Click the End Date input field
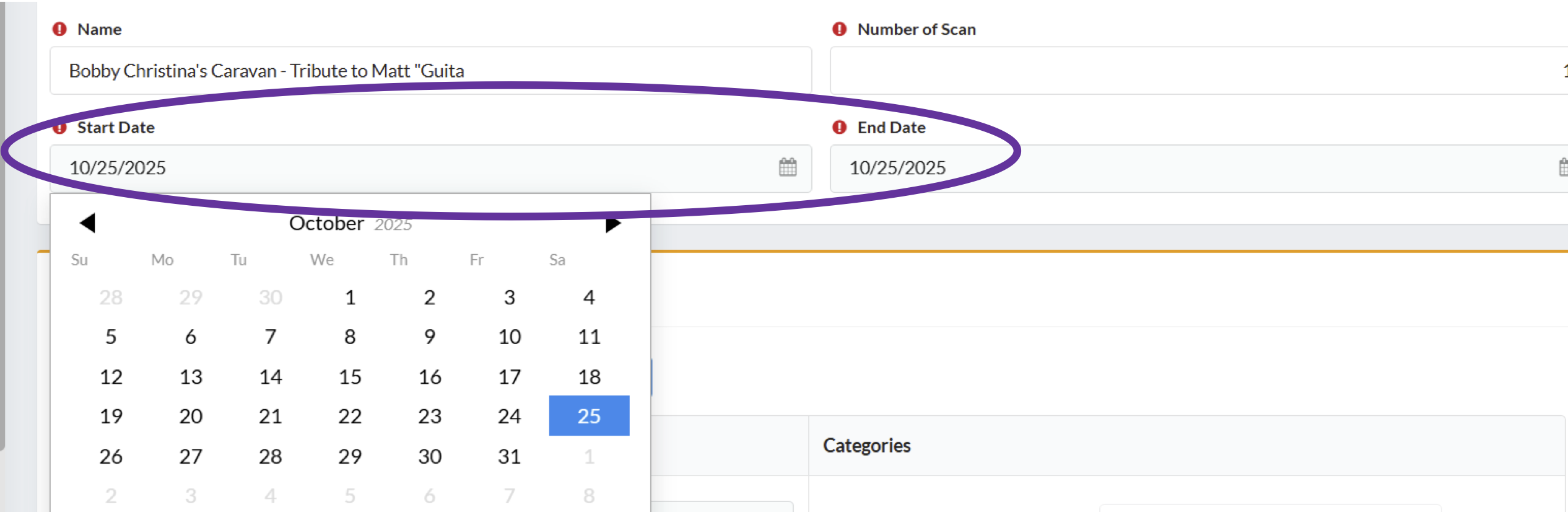Screen dimensions: 1568x512 [x=1199, y=169]
